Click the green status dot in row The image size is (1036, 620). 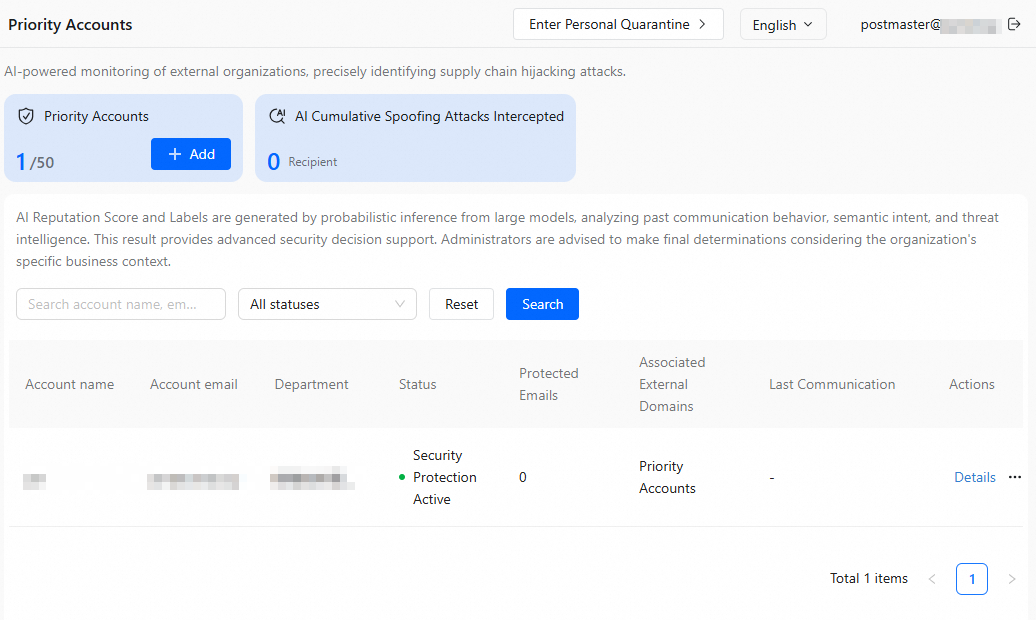[402, 477]
